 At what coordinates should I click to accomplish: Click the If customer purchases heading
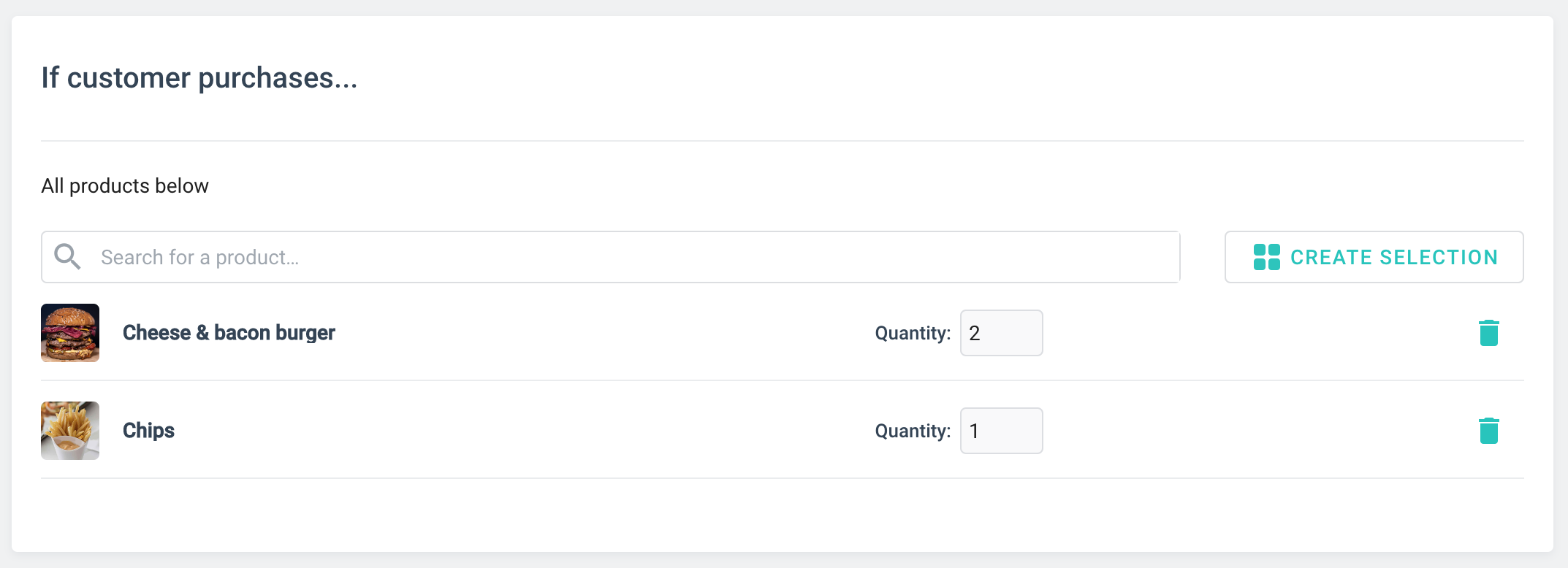(199, 78)
